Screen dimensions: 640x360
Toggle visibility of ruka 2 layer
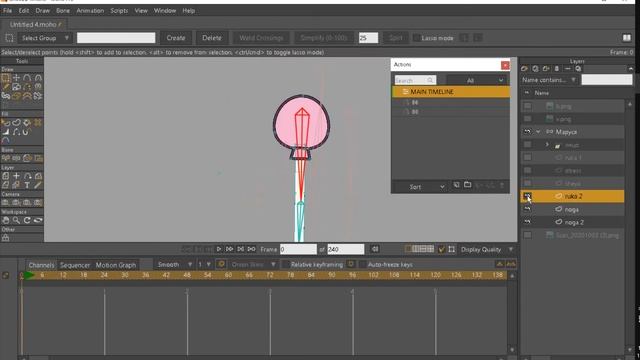click(527, 196)
